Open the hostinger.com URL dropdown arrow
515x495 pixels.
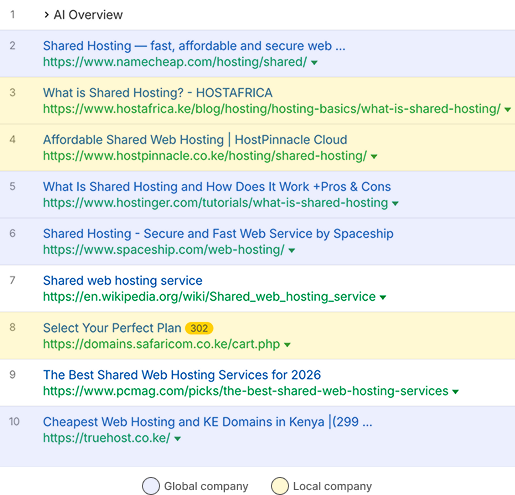click(395, 203)
